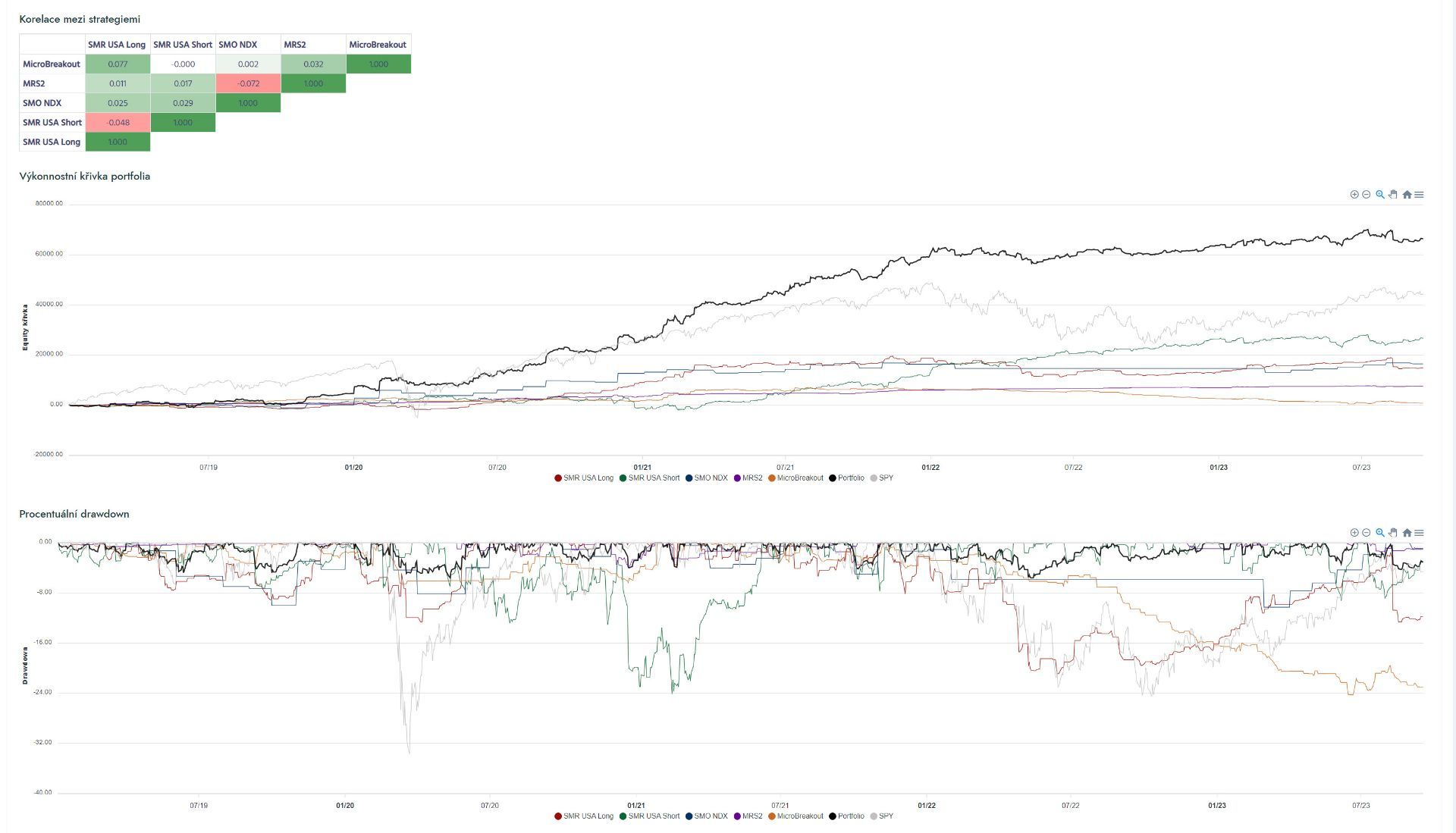
Task: Zoom in on equity curve chart
Action: [x=1354, y=195]
